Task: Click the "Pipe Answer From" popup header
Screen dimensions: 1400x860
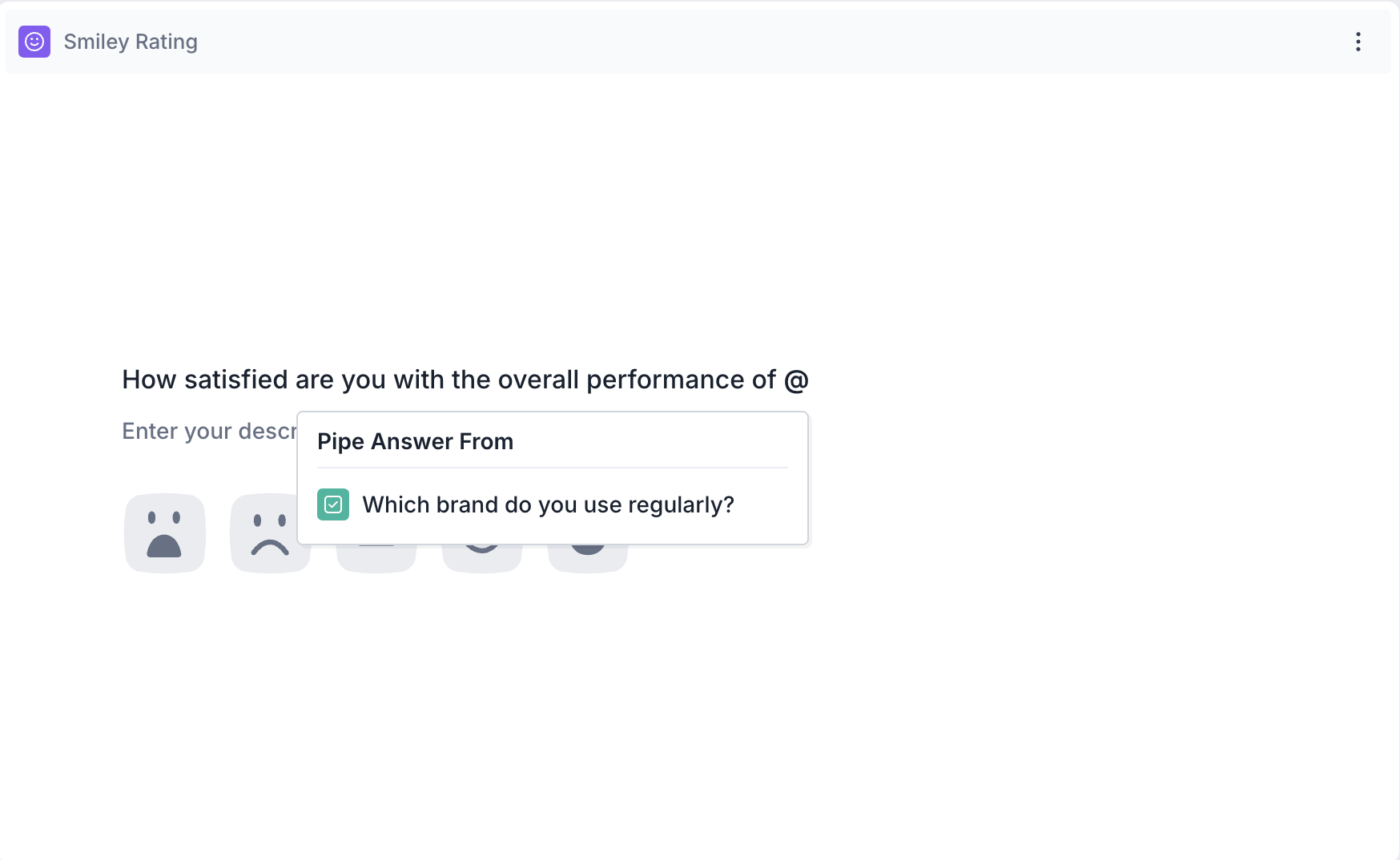Action: click(x=415, y=441)
